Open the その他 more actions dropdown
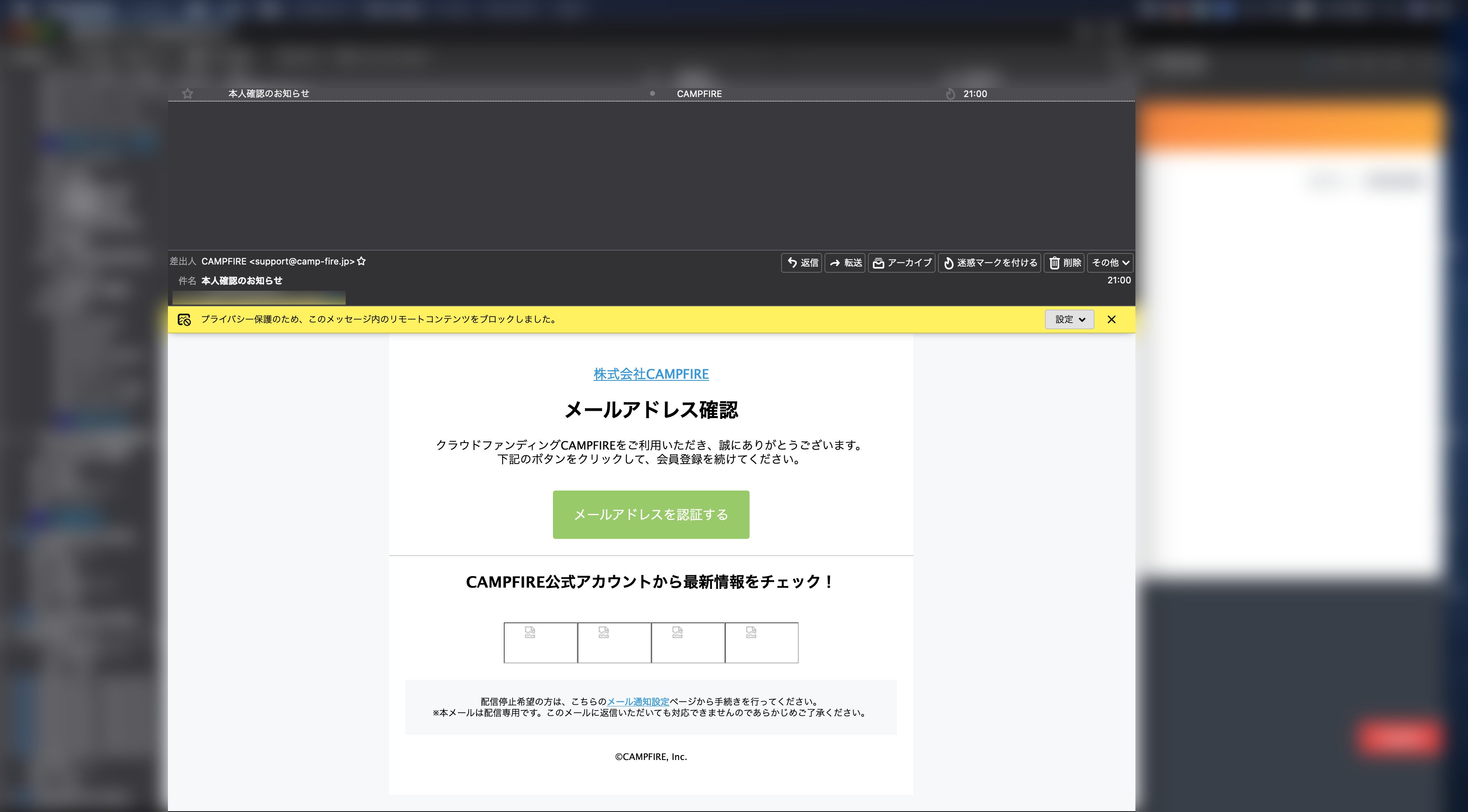 1110,263
